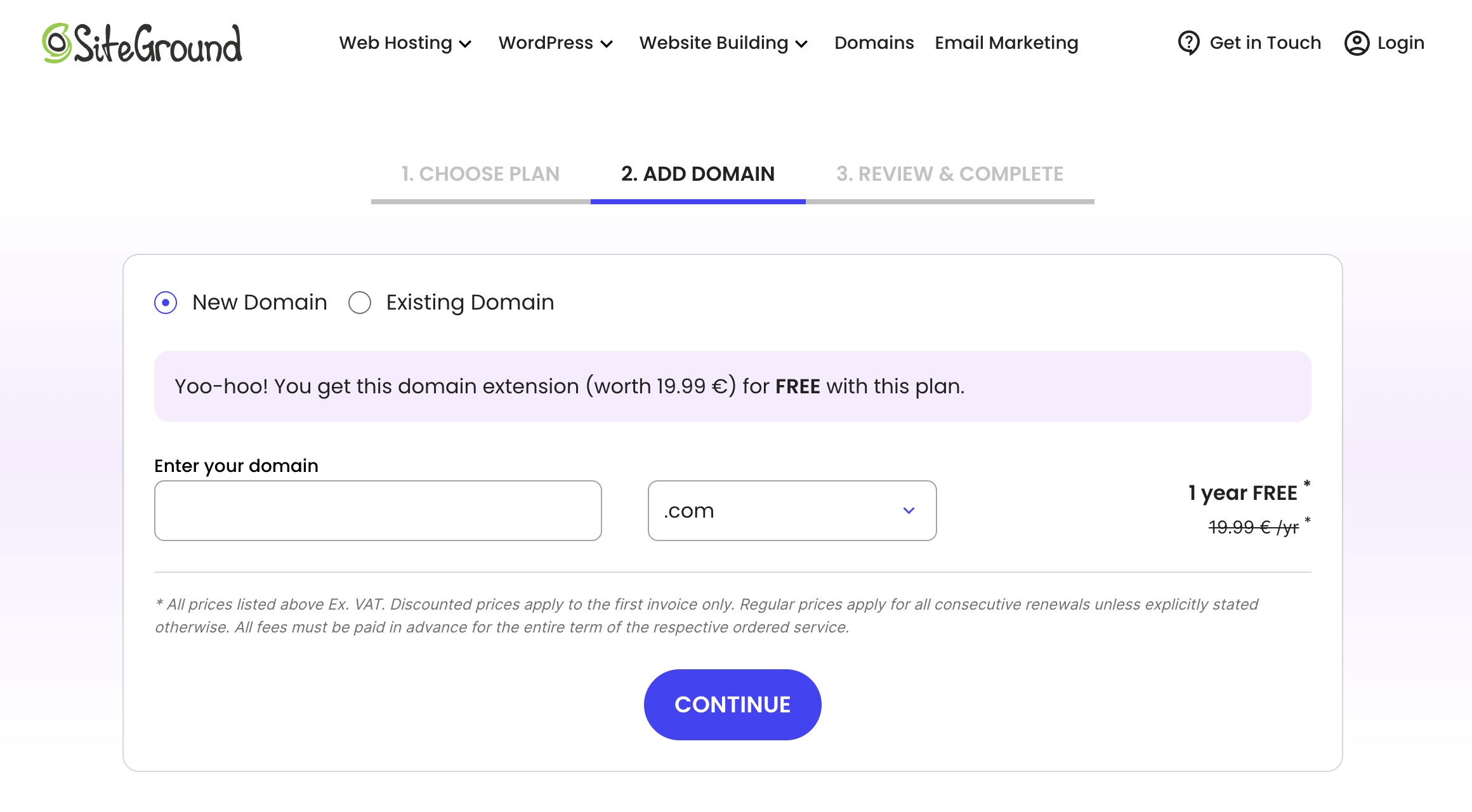
Task: Focus the Enter your domain text field
Action: [378, 511]
